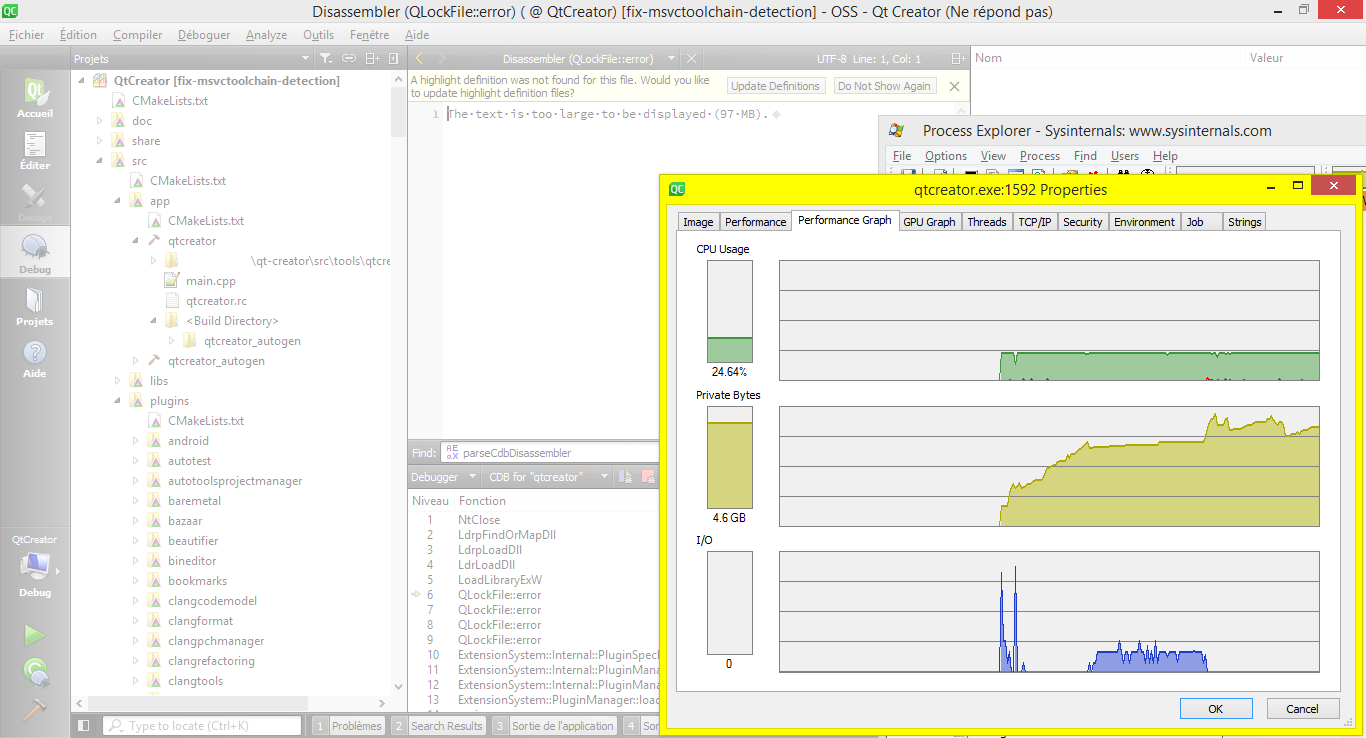
Task: Toggle link-with-editor in Projets panel
Action: pos(349,59)
